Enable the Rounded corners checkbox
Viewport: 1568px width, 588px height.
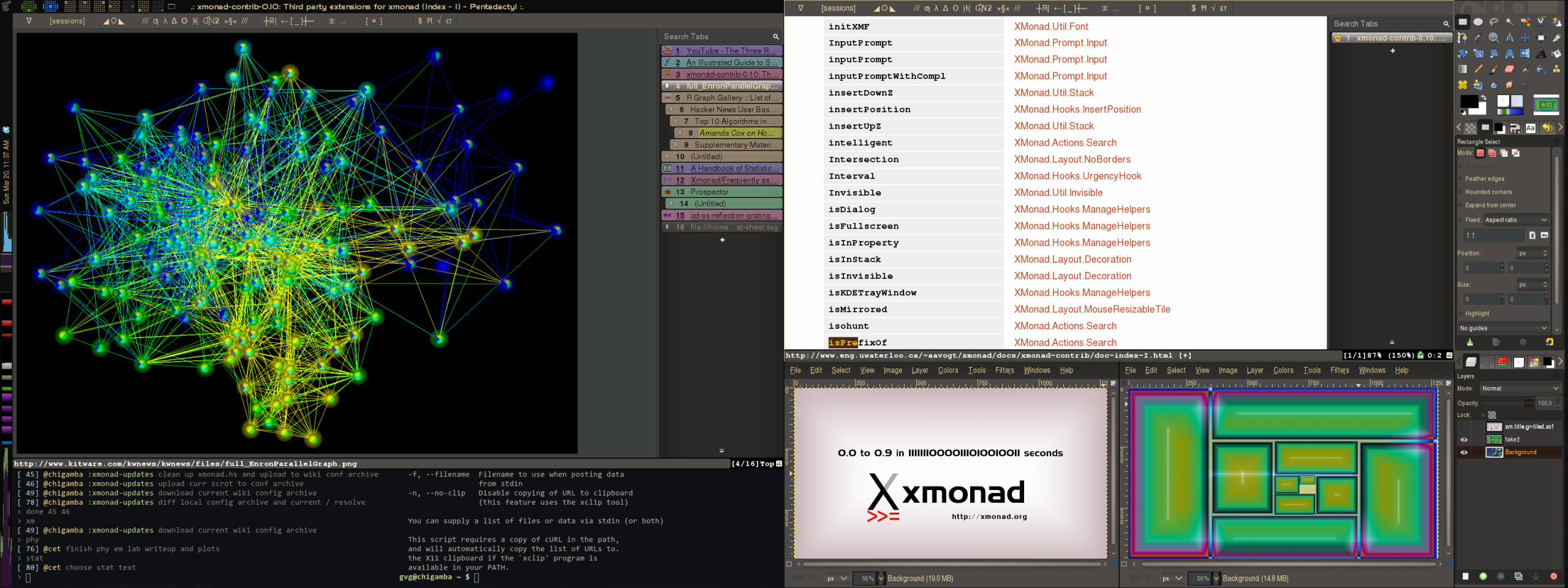pyautogui.click(x=1461, y=192)
